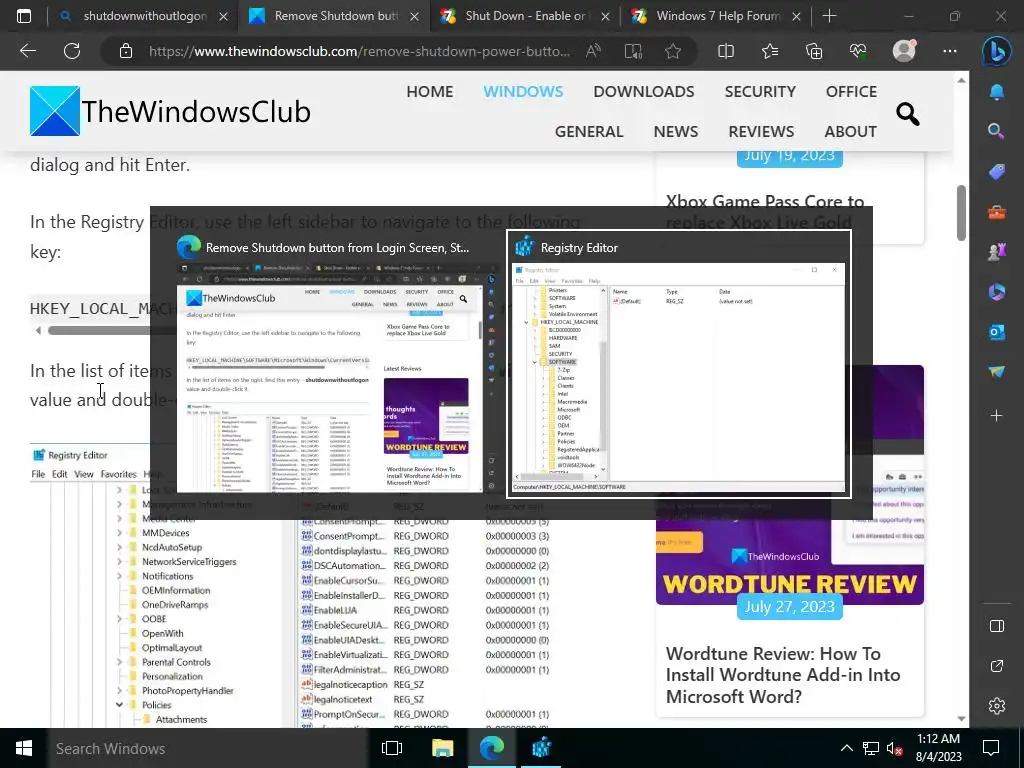Image resolution: width=1024 pixels, height=768 pixels.
Task: Open sidebar settings gear icon
Action: pos(997,706)
